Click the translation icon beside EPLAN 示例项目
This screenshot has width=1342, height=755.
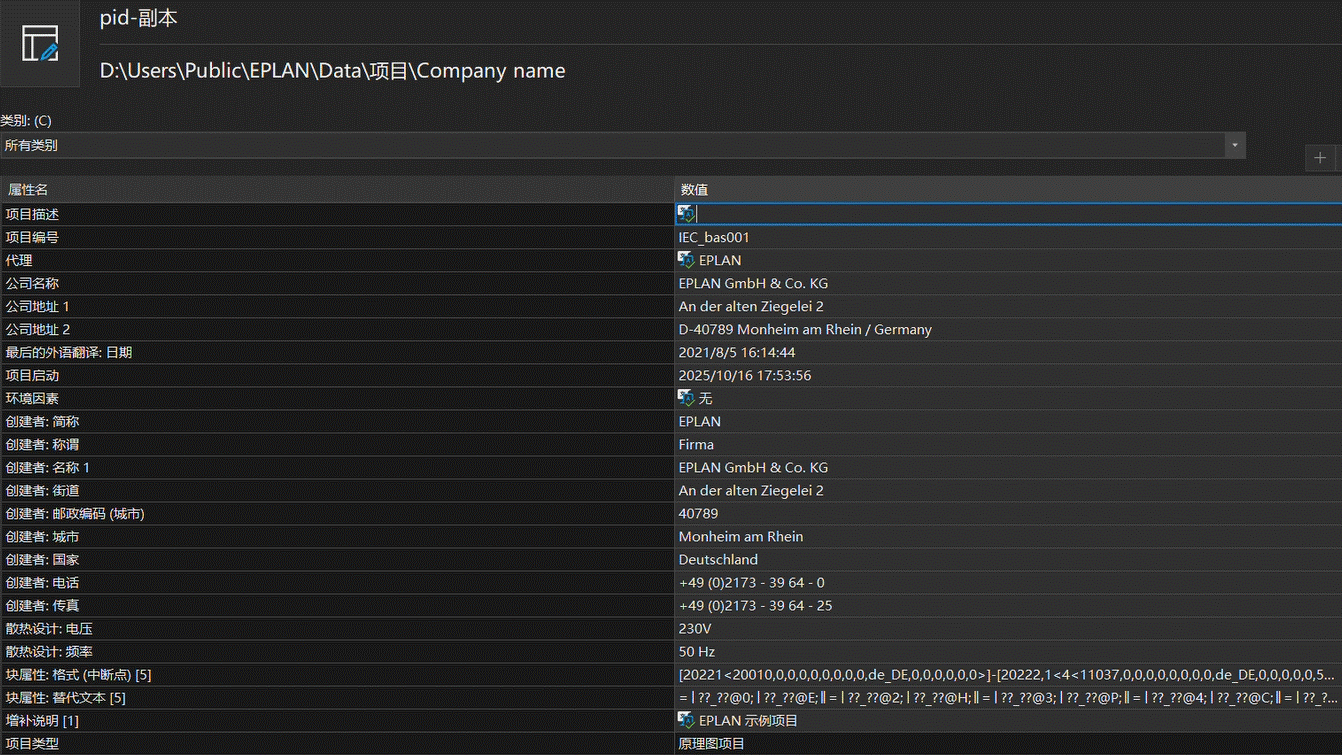[x=686, y=720]
